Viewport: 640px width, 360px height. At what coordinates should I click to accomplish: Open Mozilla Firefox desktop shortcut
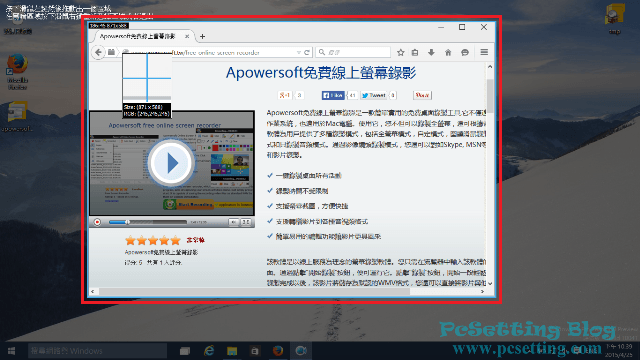pos(17,71)
